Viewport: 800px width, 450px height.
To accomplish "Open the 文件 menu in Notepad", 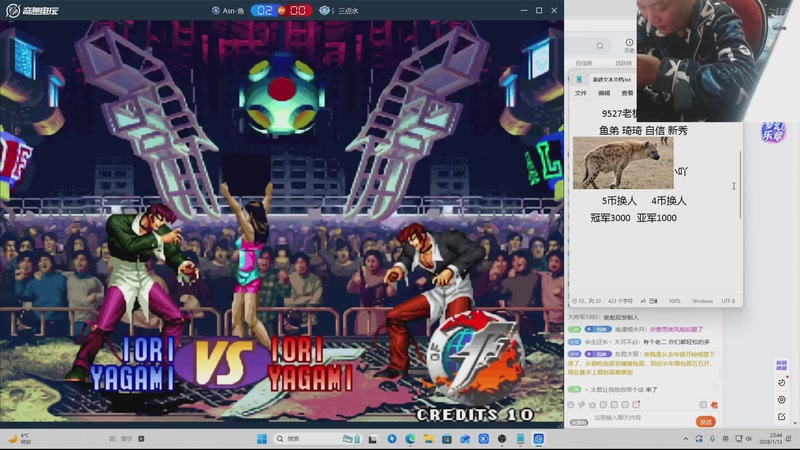I will pos(581,93).
